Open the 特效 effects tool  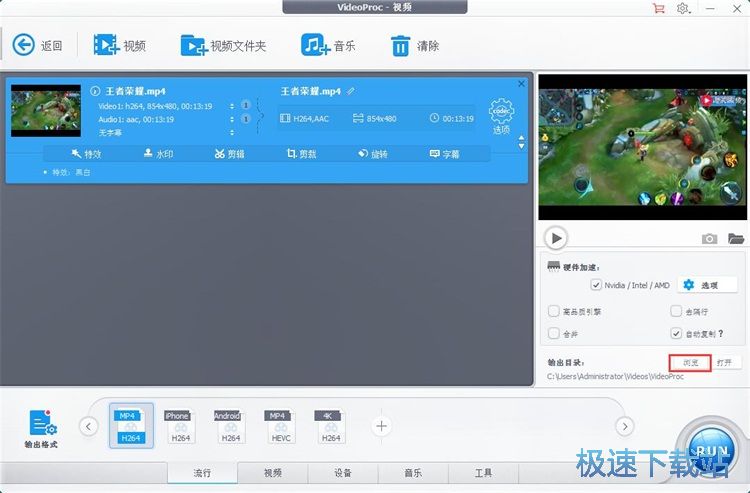87,153
